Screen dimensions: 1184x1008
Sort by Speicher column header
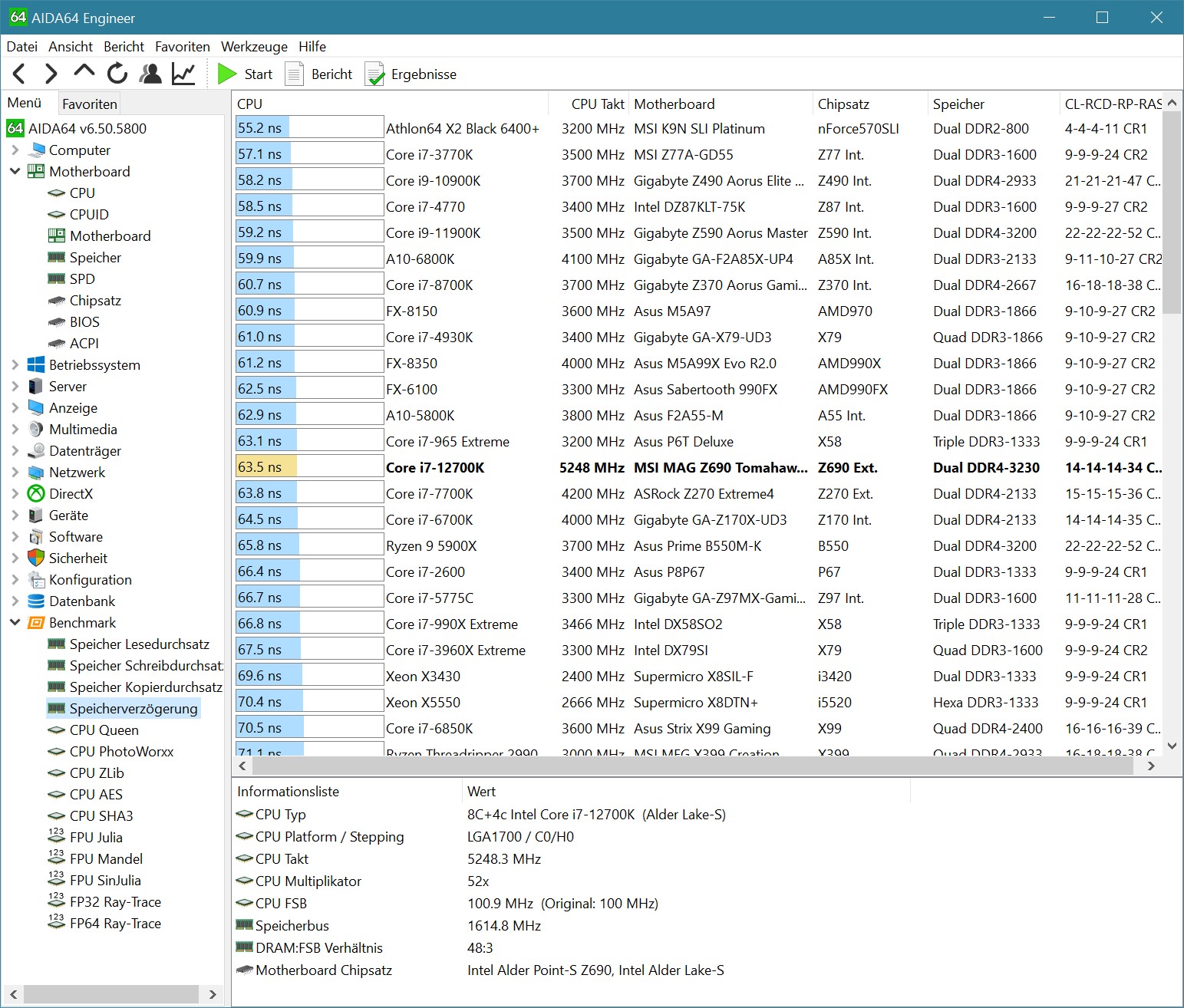994,104
